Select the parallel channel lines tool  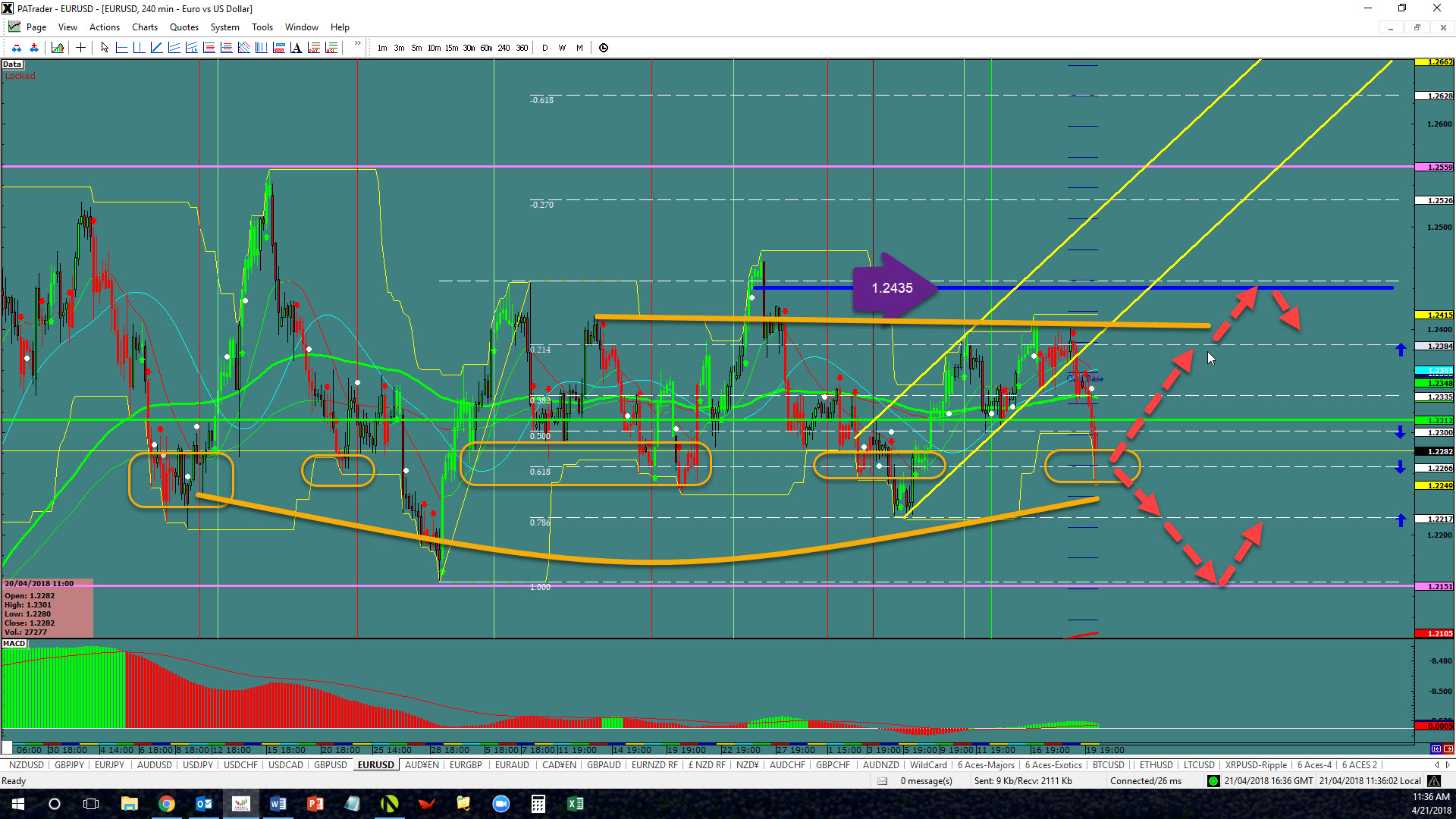[174, 48]
